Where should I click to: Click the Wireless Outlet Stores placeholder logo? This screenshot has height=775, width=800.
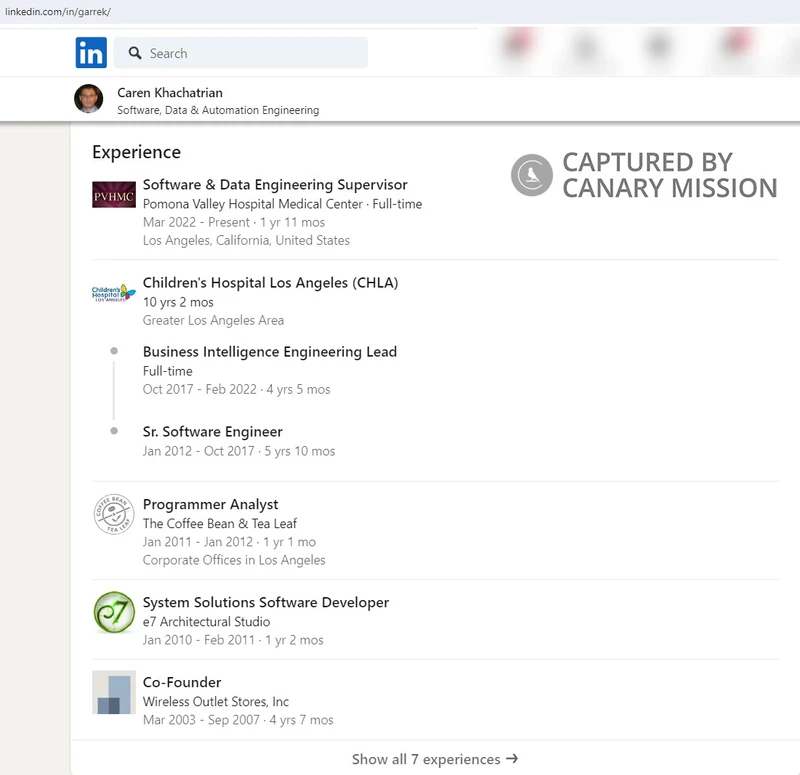click(114, 692)
